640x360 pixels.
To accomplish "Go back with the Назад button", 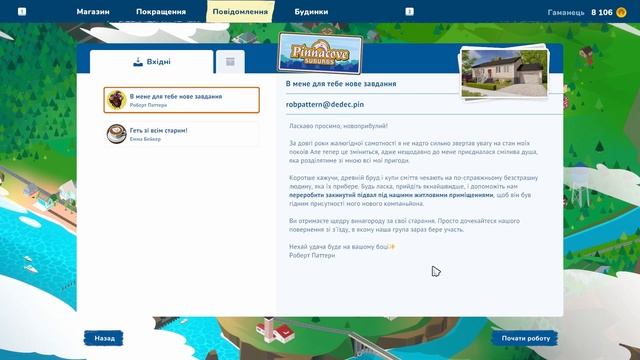I will [x=104, y=338].
